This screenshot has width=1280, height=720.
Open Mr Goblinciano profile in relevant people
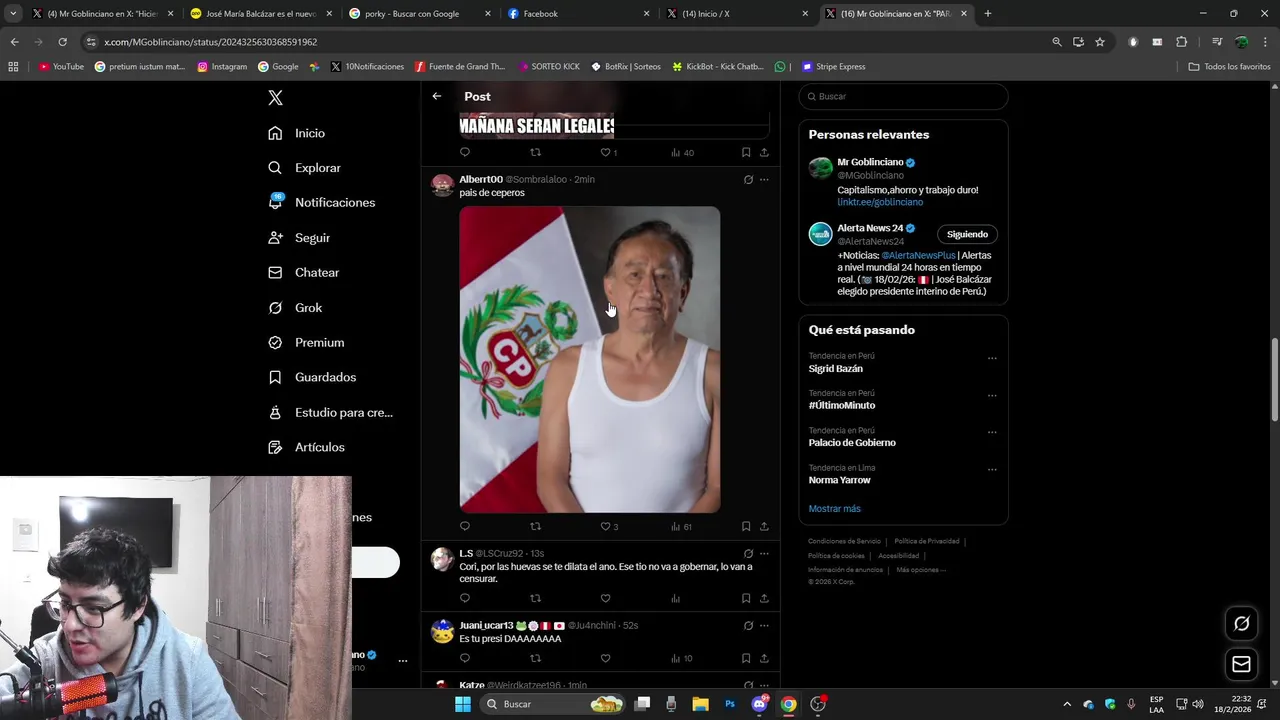pos(870,162)
